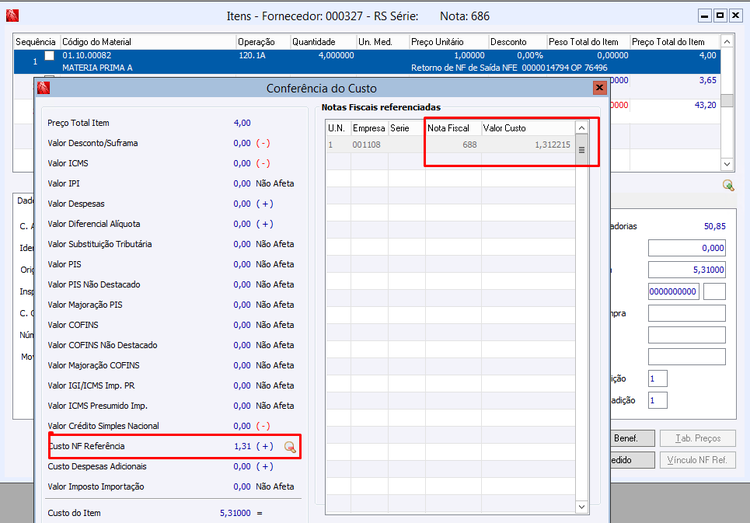Click the Vínculo NF Ref. button

(699, 460)
